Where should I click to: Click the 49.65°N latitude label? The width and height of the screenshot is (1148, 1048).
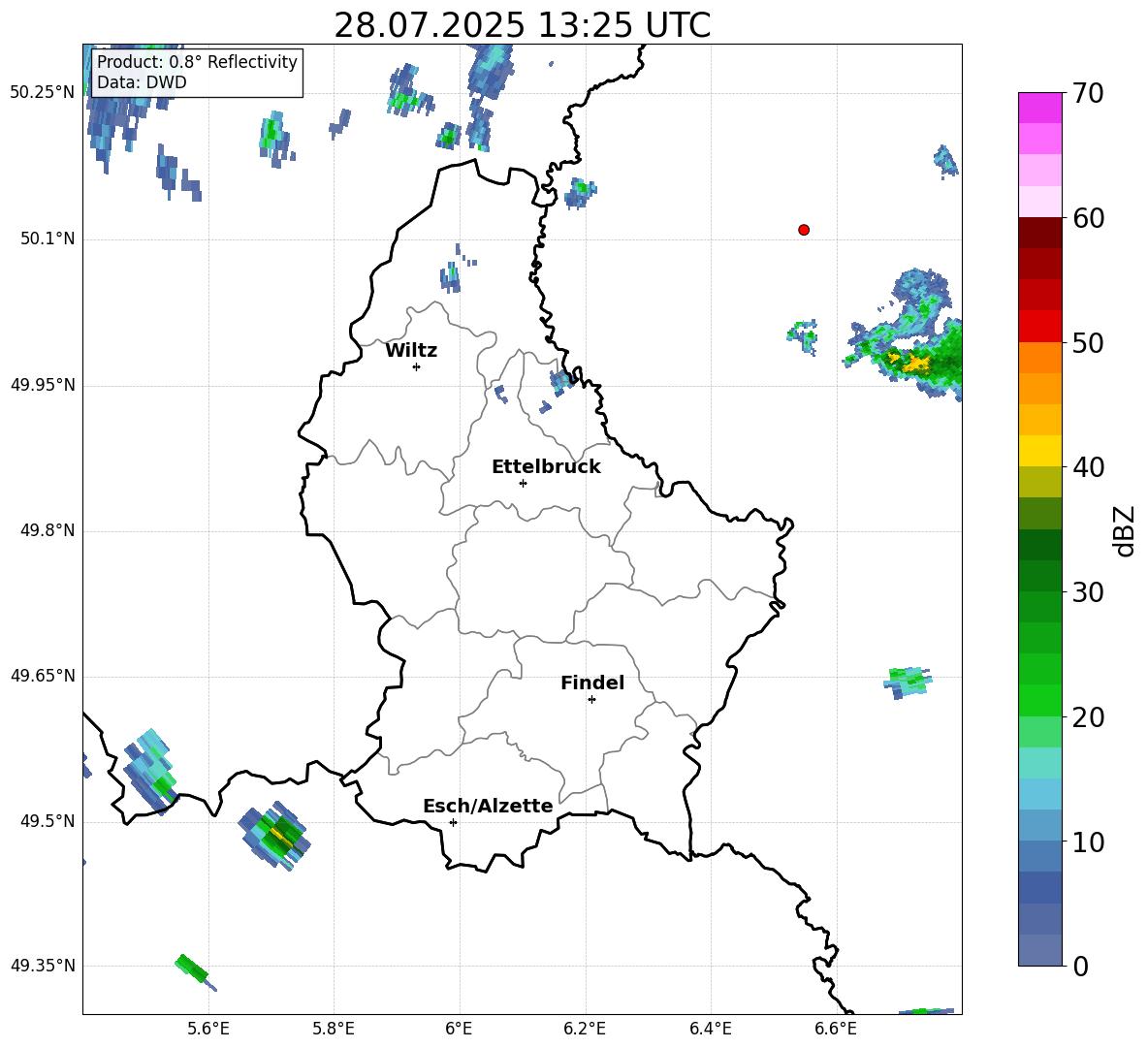pos(43,676)
